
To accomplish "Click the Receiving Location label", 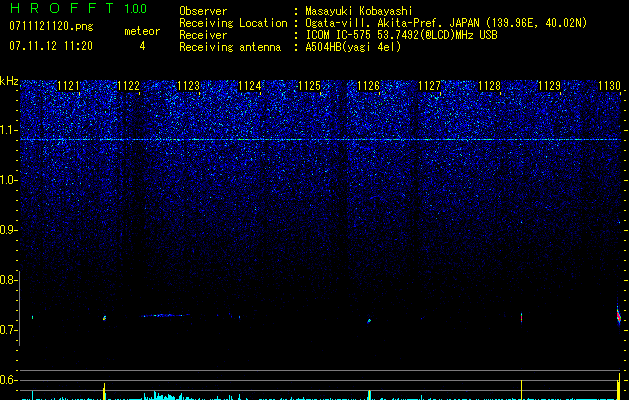I will 233,23.
